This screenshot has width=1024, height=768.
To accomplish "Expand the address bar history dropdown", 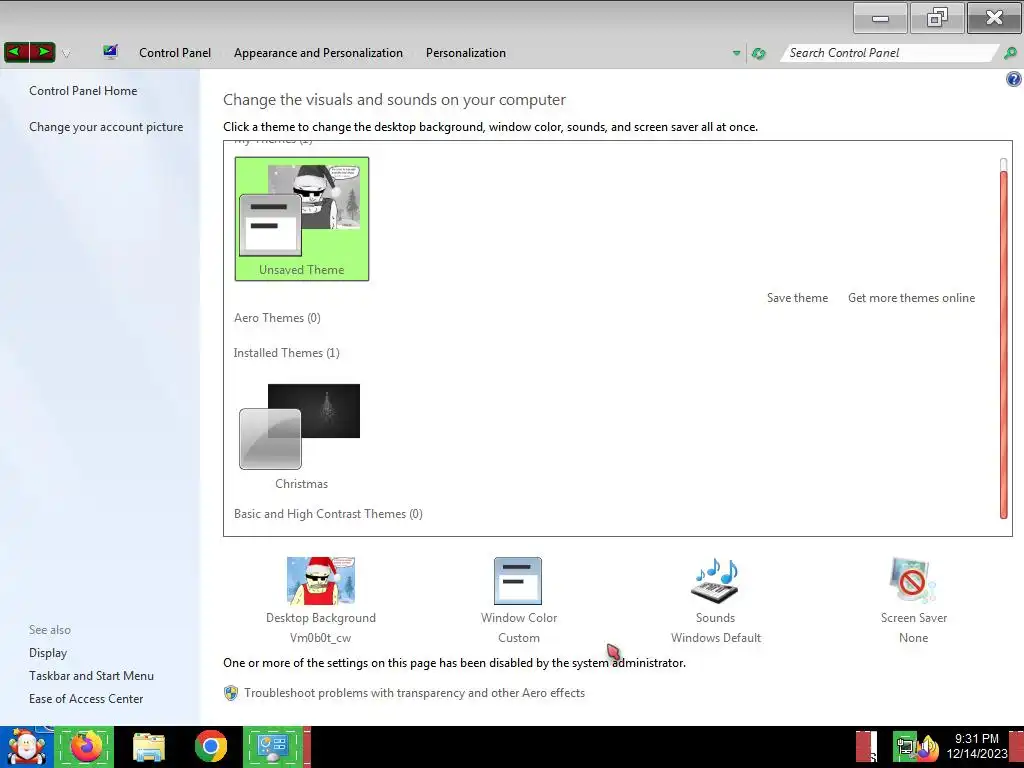I will click(736, 53).
